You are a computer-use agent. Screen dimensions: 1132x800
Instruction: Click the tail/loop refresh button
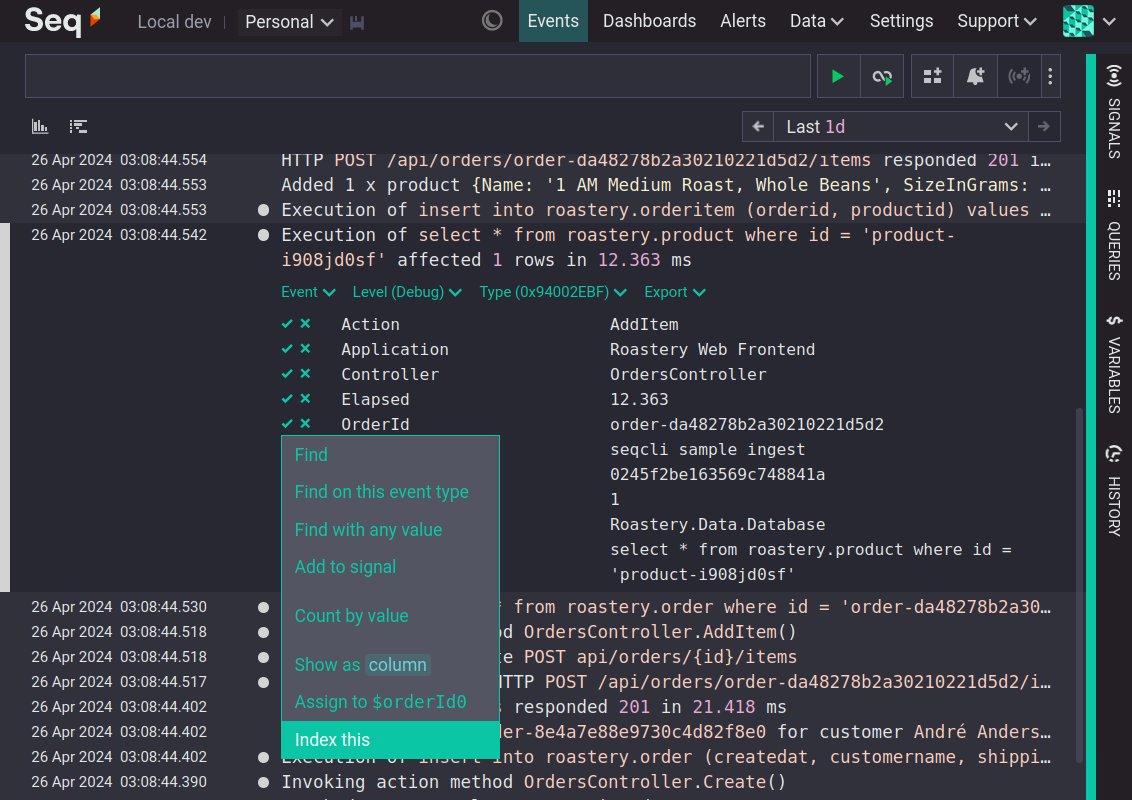[x=882, y=76]
